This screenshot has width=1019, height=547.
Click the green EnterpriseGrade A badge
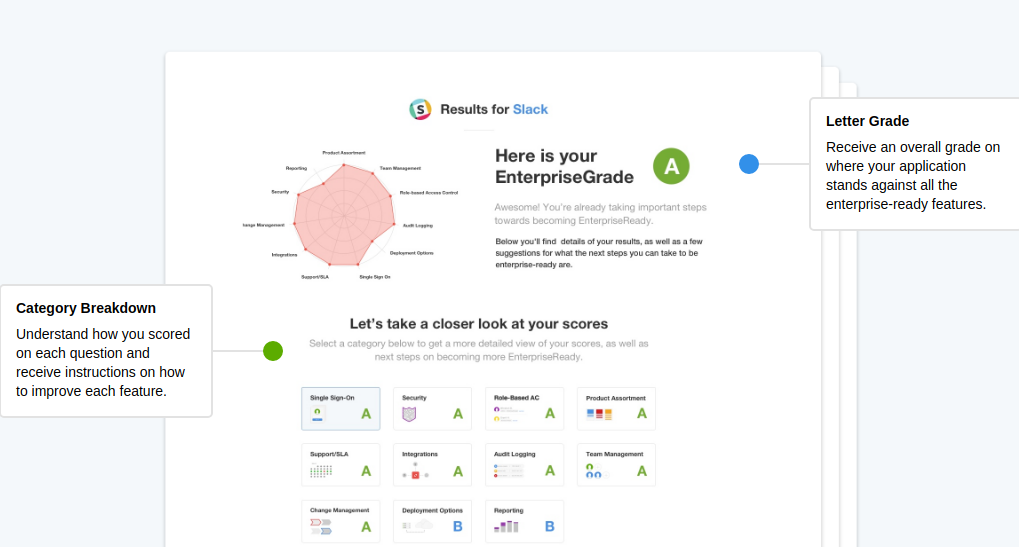click(671, 166)
